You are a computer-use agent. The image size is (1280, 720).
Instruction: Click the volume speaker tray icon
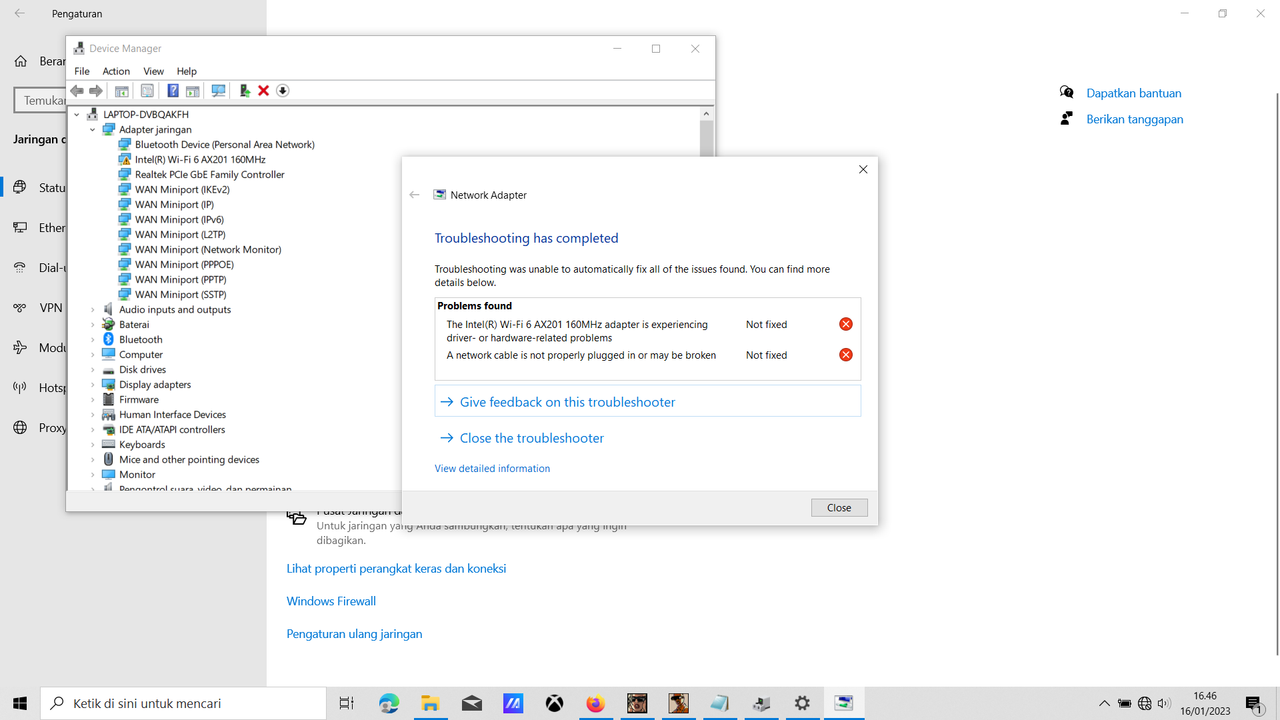click(x=1164, y=703)
